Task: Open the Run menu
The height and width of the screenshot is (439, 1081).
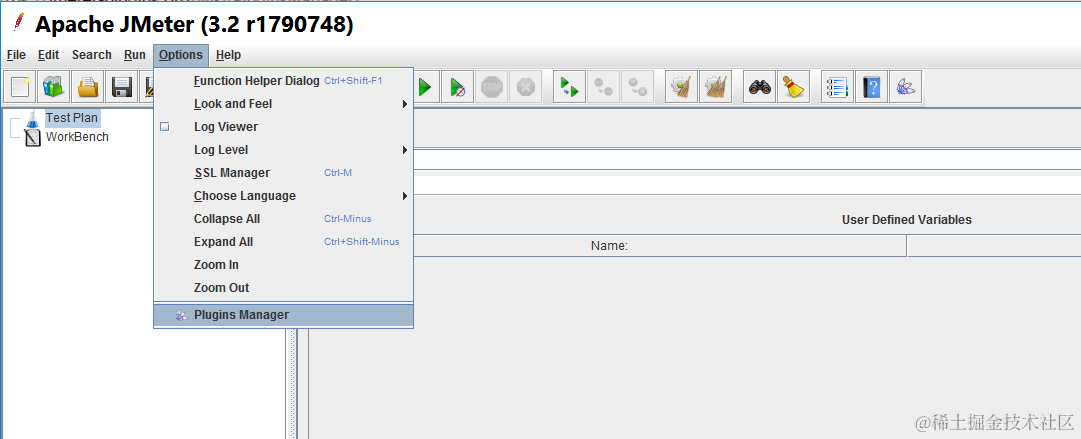Action: pos(135,55)
